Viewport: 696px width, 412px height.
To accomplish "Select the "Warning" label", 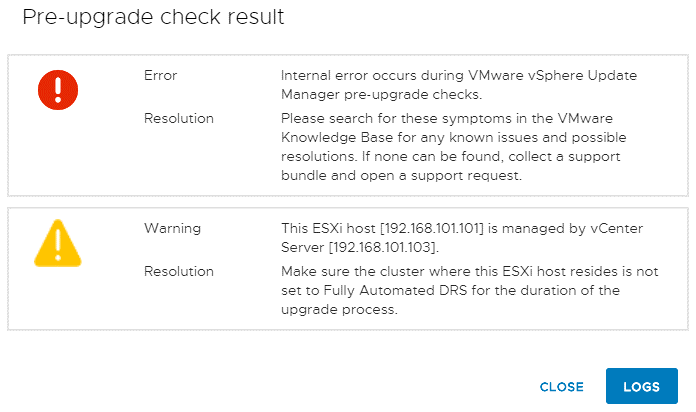I will [x=172, y=228].
